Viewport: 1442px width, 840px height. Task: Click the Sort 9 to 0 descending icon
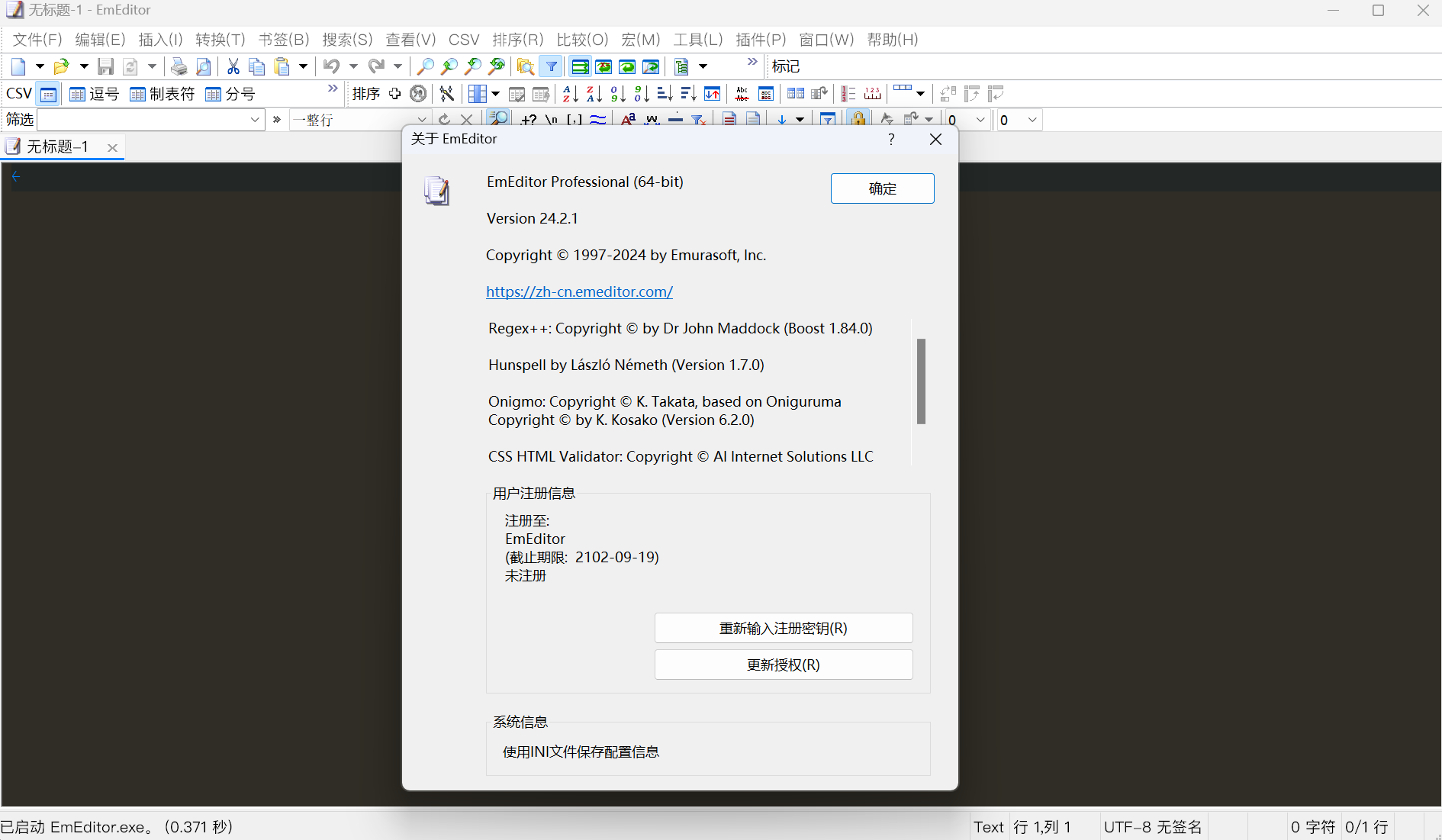tap(642, 94)
